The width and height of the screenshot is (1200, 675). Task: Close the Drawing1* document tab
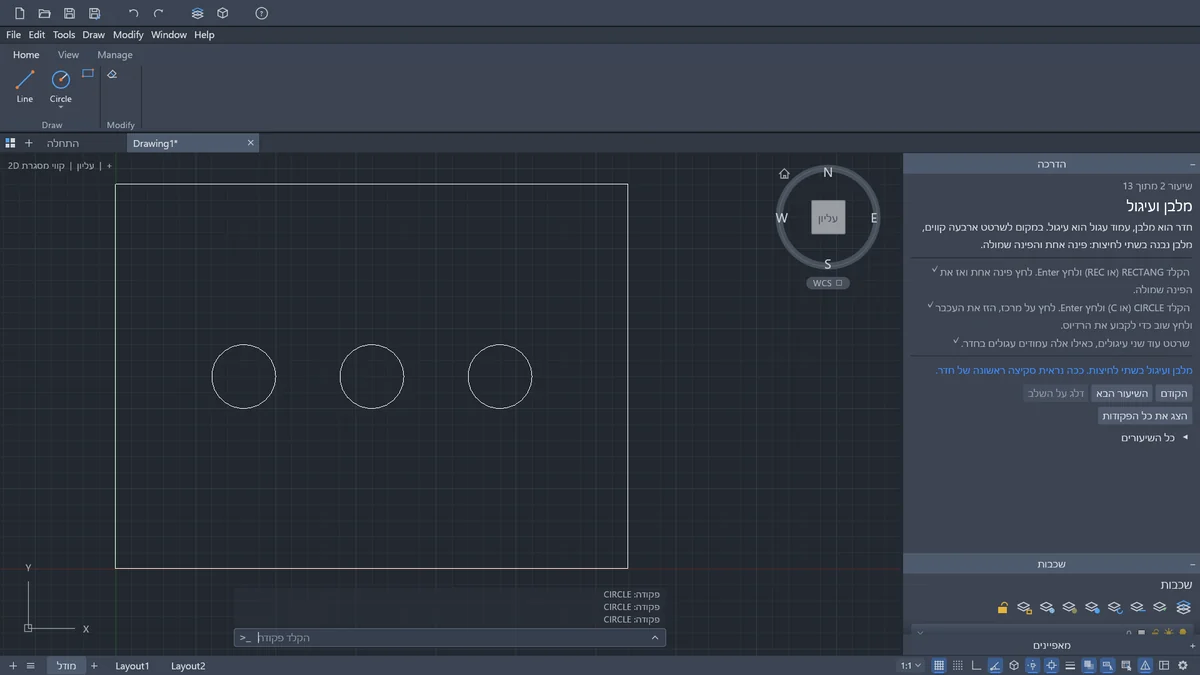[251, 143]
